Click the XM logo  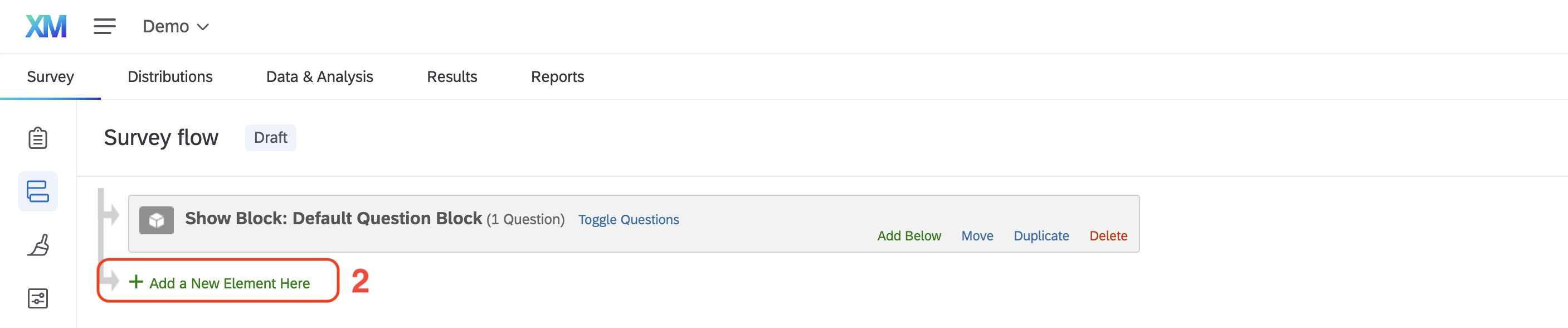[46, 26]
